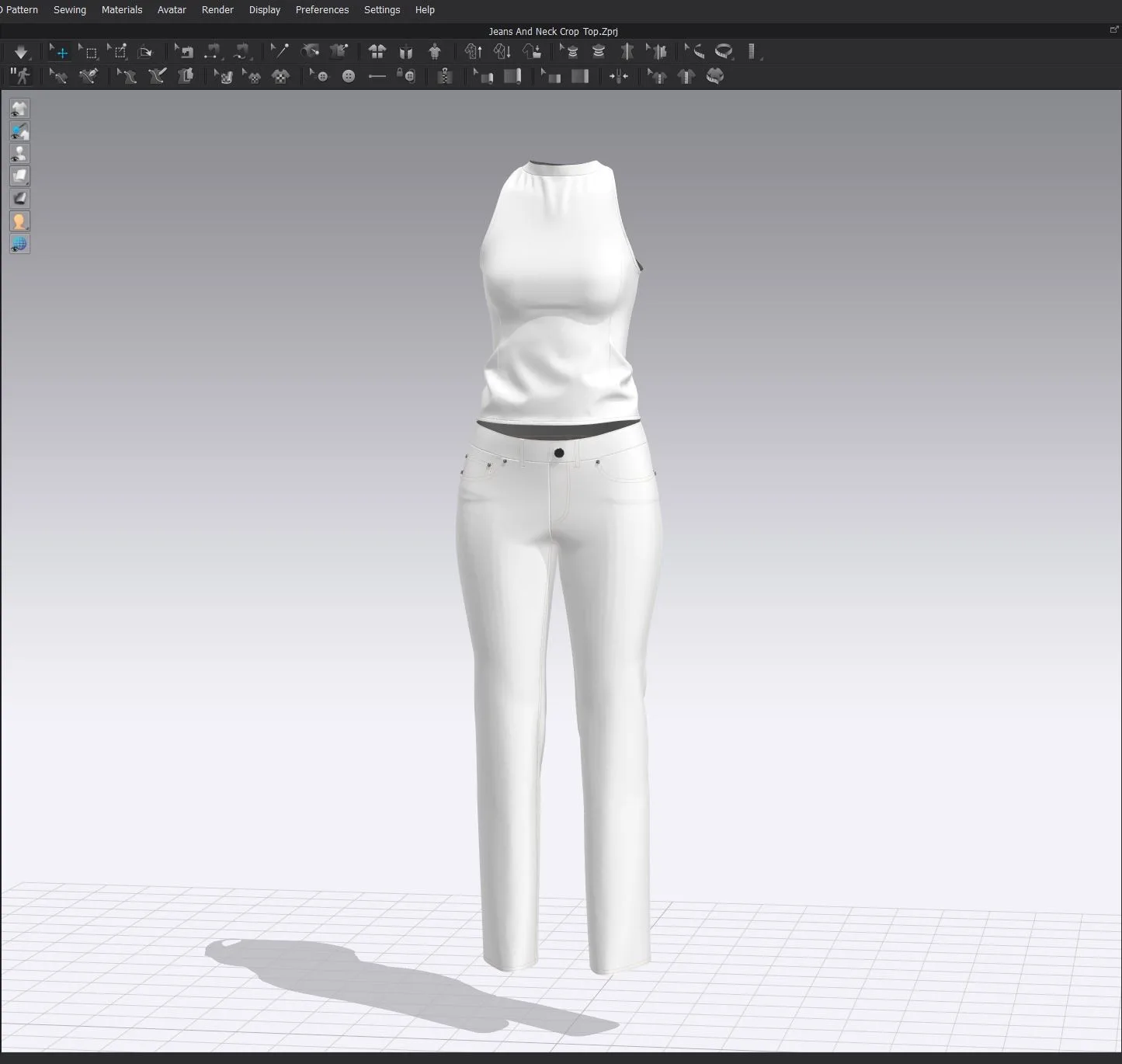Select the Transform Graphic checkered shirt tool
The height and width of the screenshot is (1064, 1122).
click(x=252, y=76)
